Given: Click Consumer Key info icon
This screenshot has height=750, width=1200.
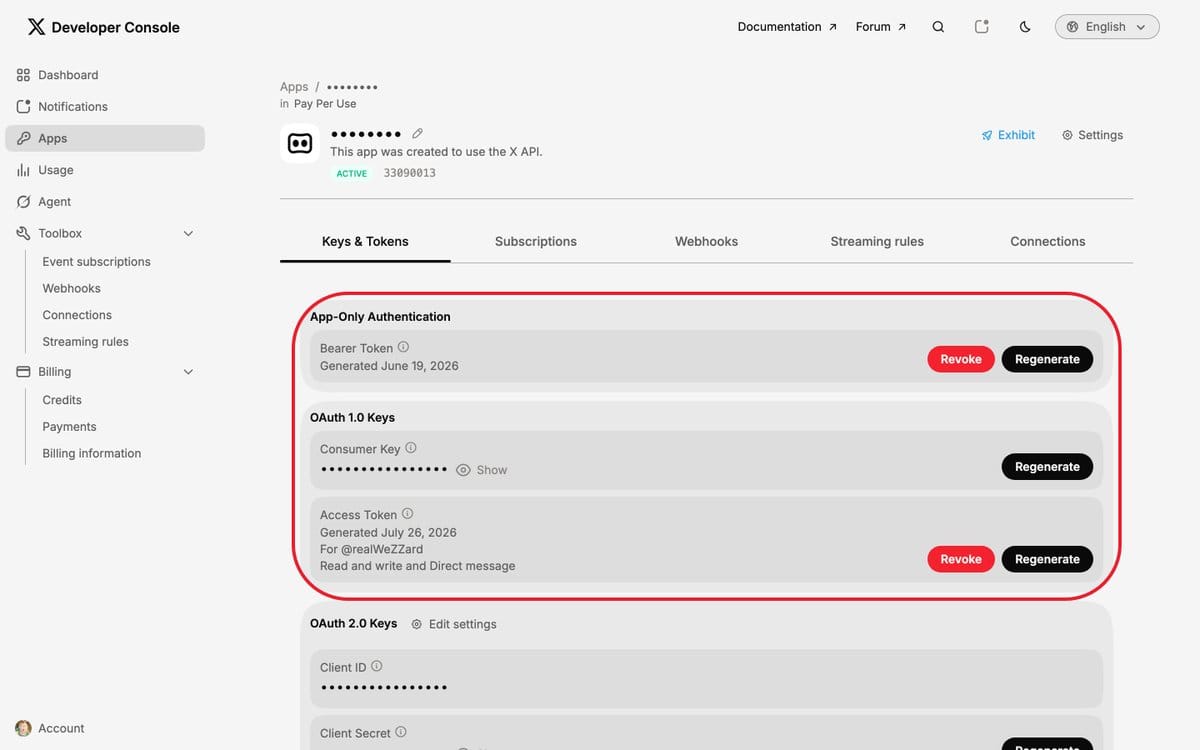Looking at the screenshot, I should (x=411, y=448).
